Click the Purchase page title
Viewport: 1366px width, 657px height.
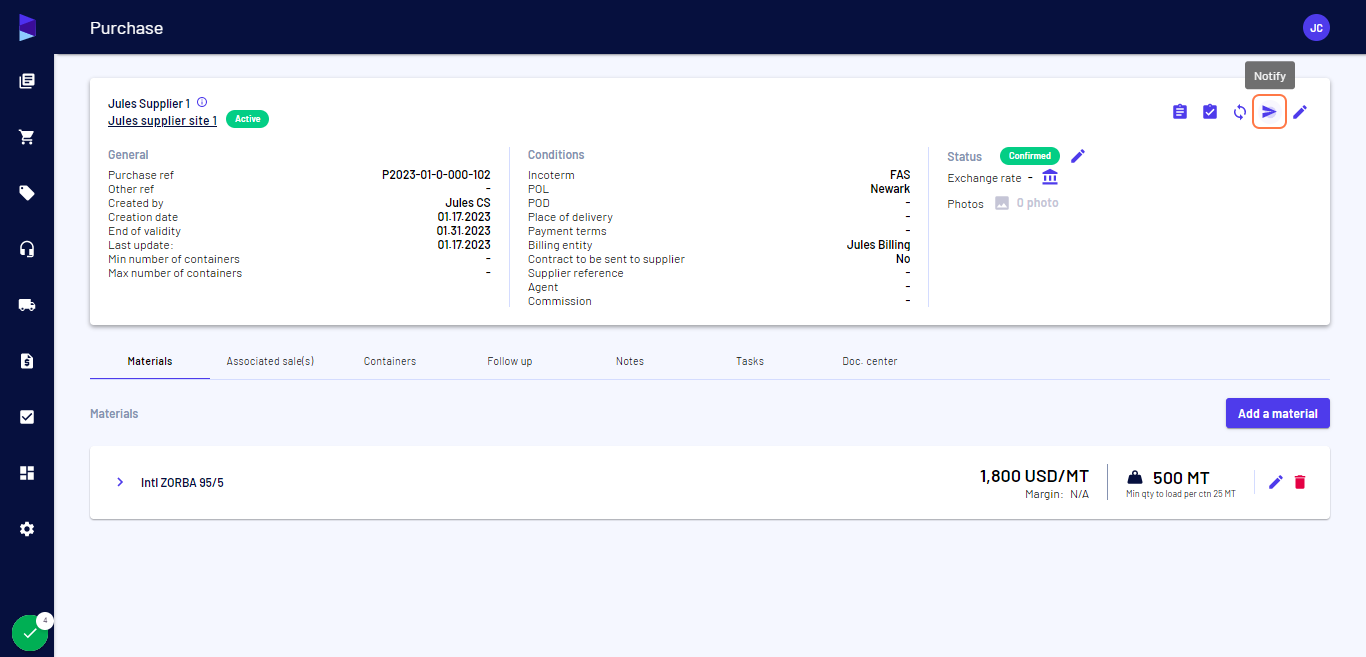(x=126, y=28)
